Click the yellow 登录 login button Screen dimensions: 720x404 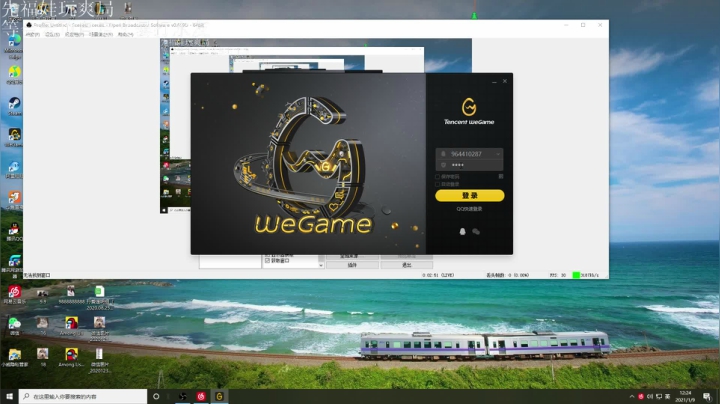469,196
